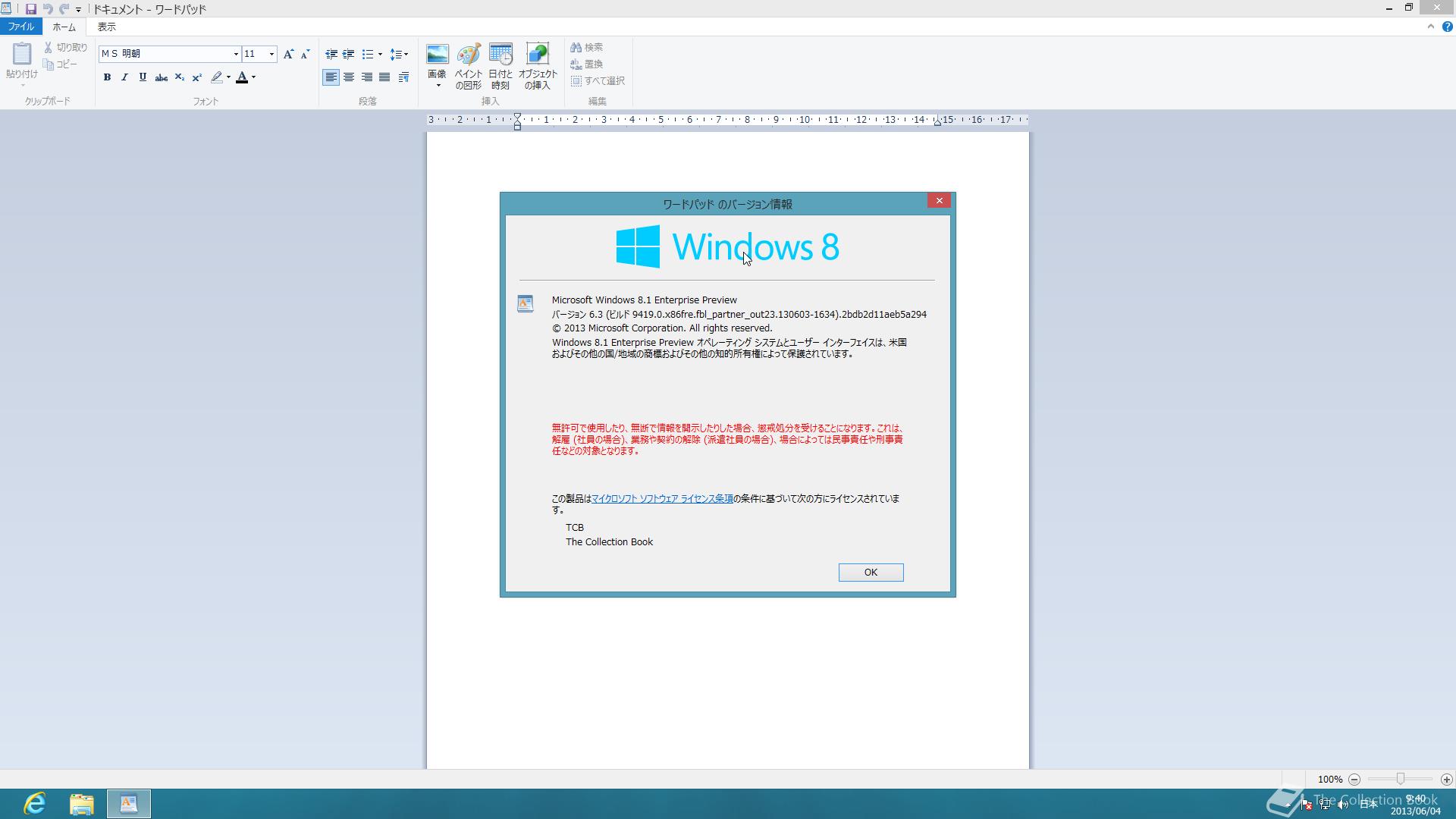
Task: Select align text right
Action: (366, 77)
